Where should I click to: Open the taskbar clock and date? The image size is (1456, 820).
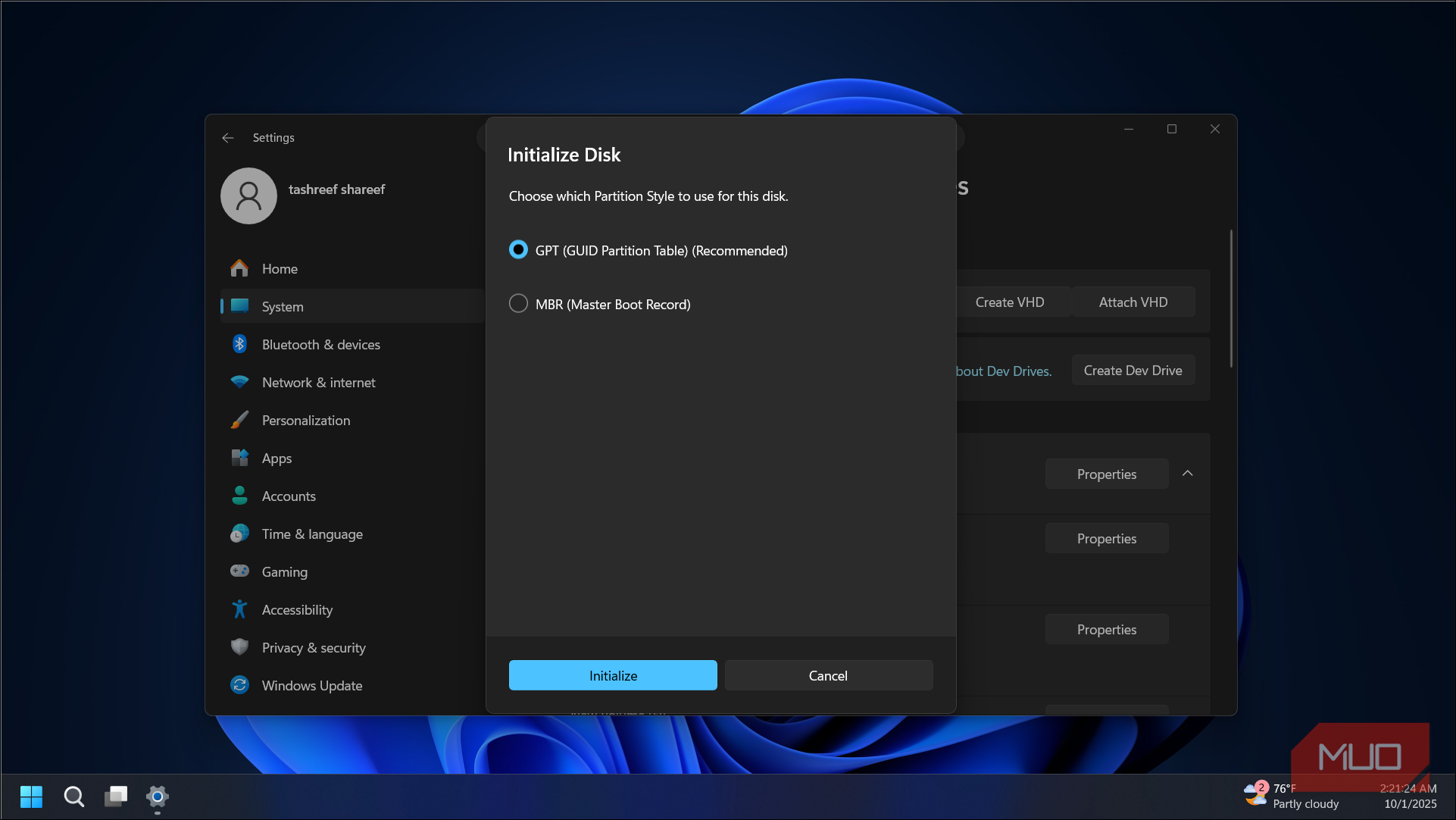point(1408,796)
